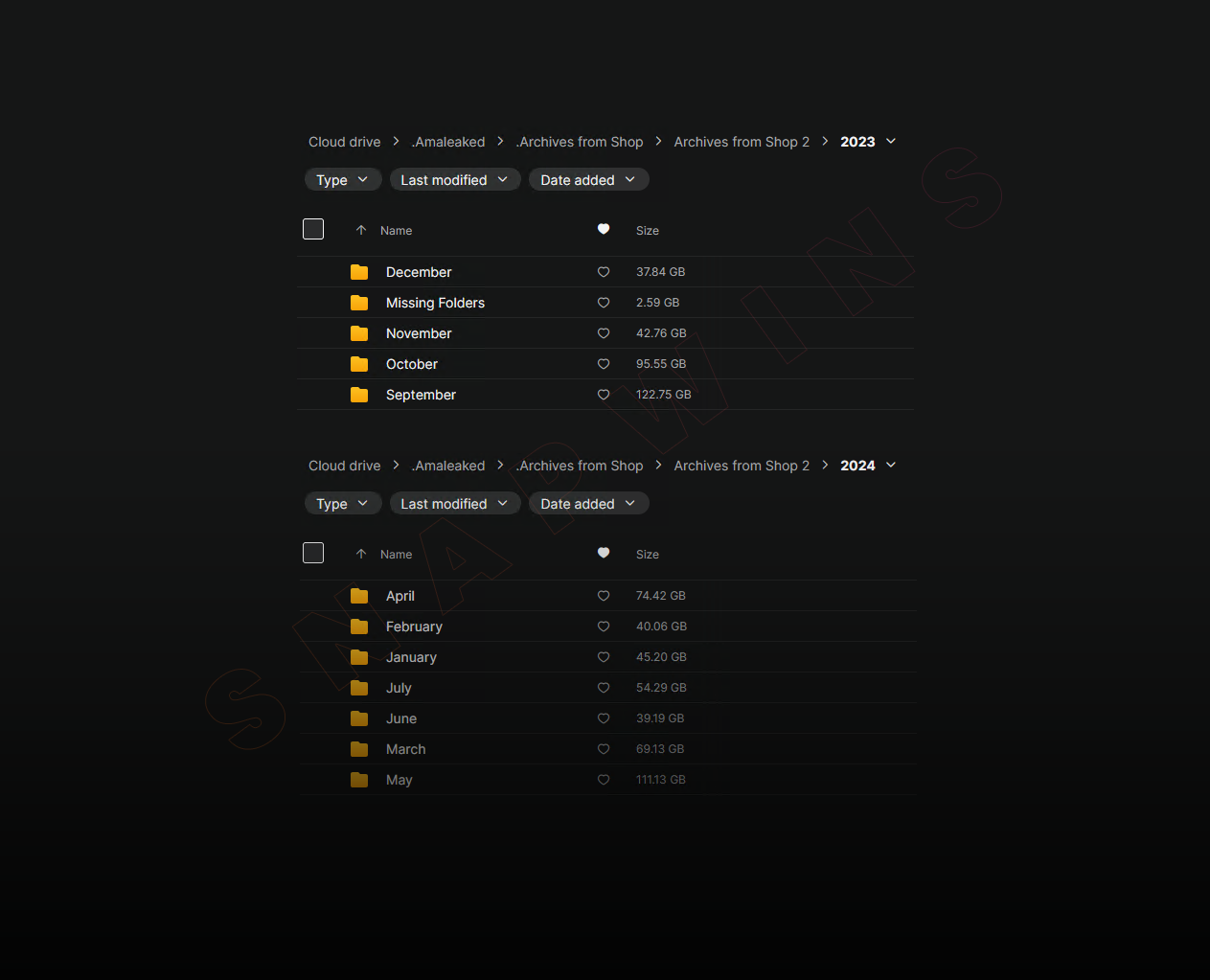Click the sort arrow beside Name in 2023 list
The image size is (1210, 980).
(361, 230)
